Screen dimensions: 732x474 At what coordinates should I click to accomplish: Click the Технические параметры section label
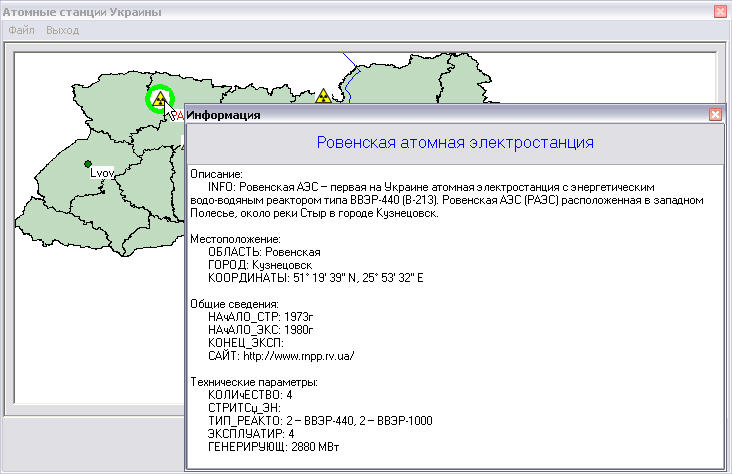[254, 382]
